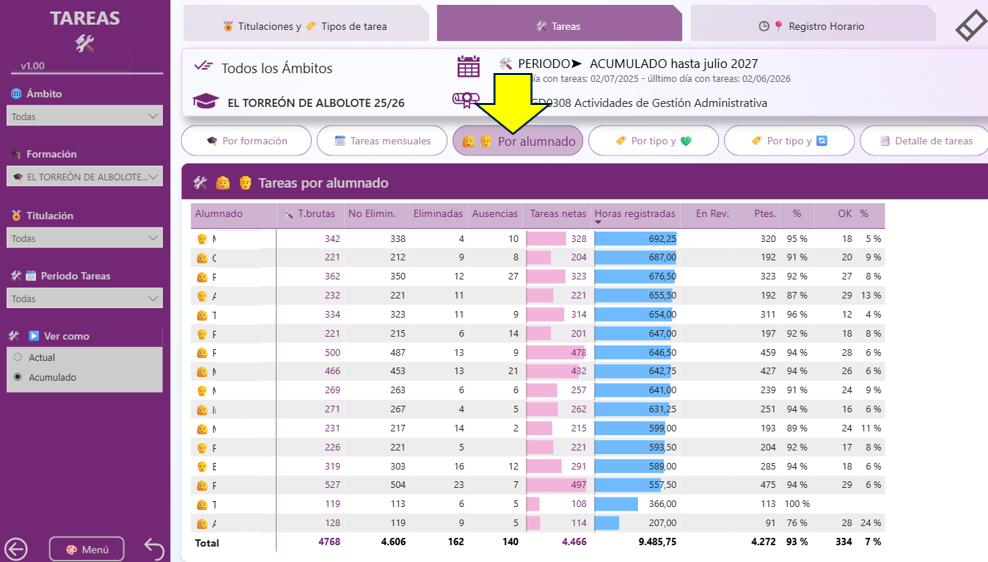Open the Formación dropdown
The width and height of the screenshot is (988, 562).
point(84,176)
